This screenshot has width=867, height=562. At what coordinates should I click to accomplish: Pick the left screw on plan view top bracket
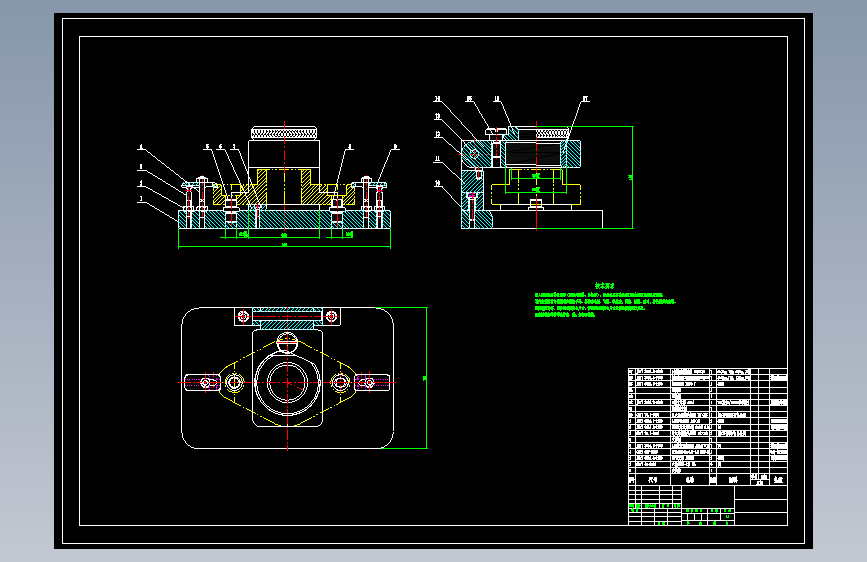[x=243, y=316]
